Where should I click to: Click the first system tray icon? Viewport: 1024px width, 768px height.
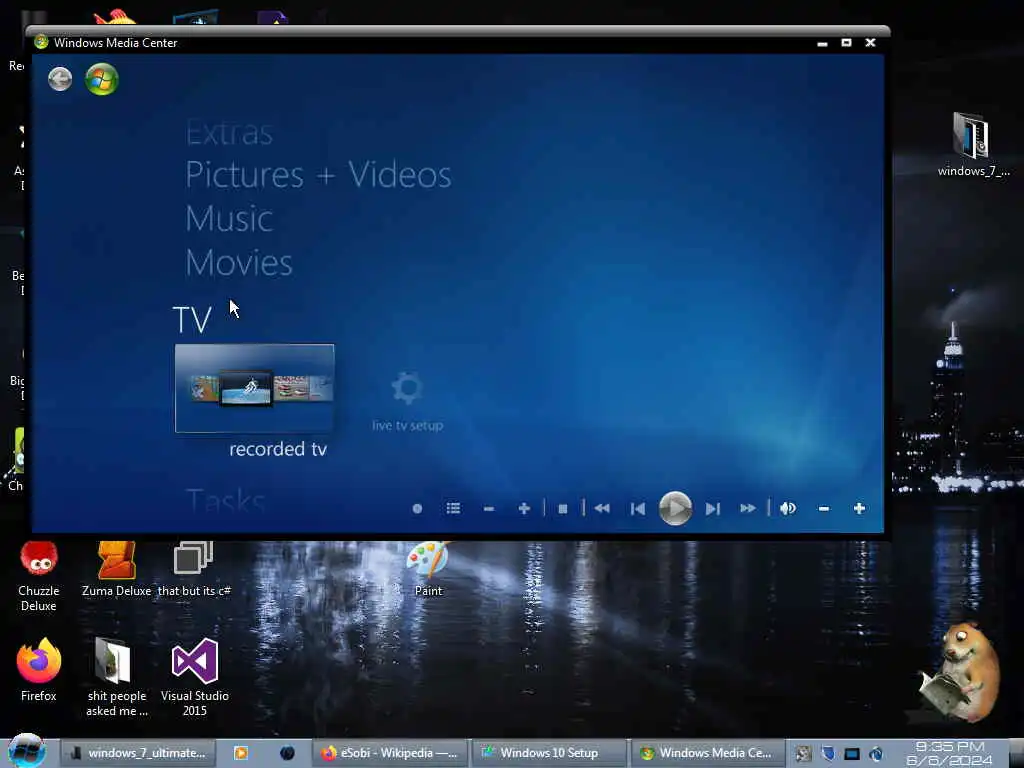[x=803, y=754]
